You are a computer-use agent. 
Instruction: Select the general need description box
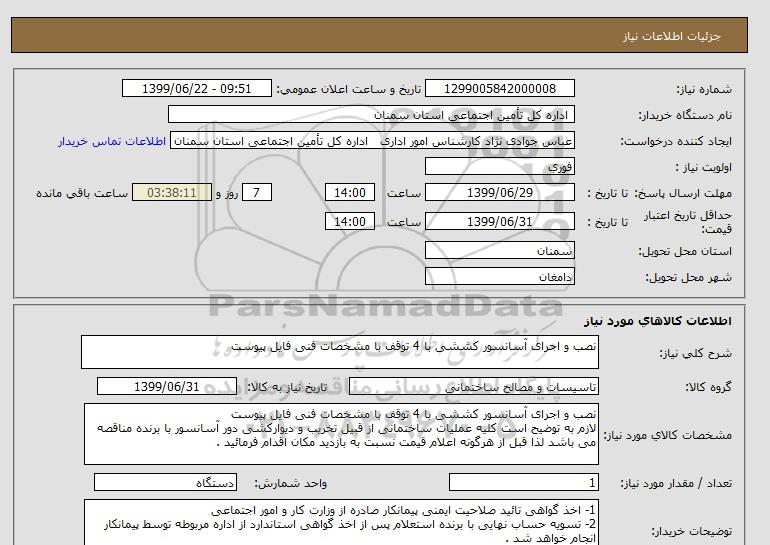[340, 352]
